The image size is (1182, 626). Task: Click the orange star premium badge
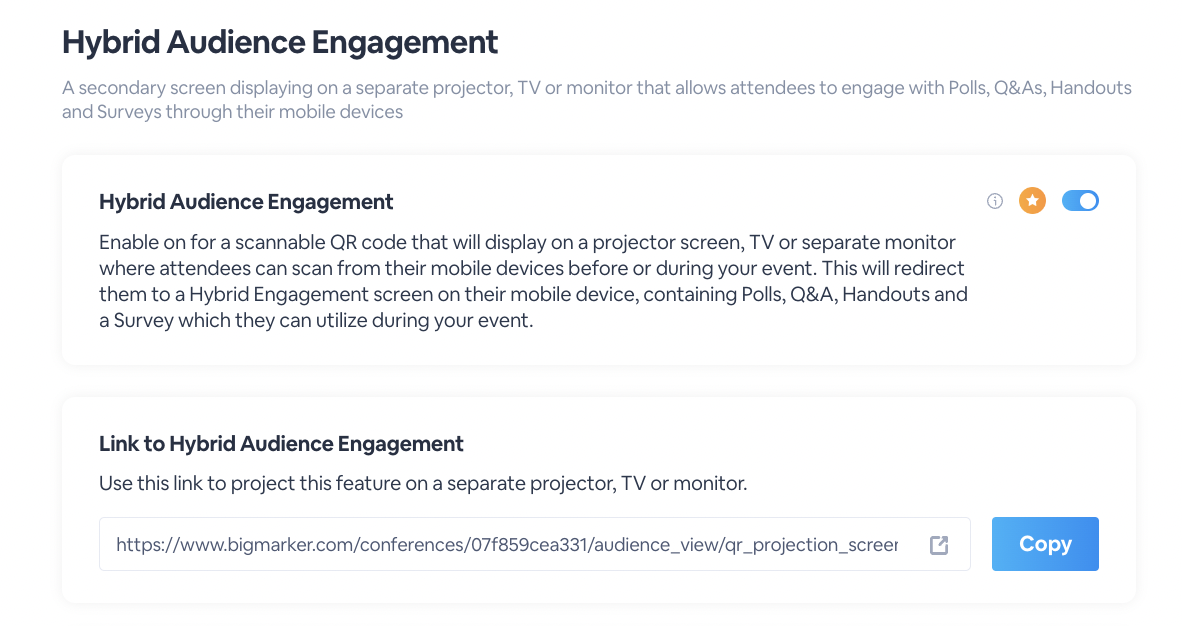(x=1031, y=201)
